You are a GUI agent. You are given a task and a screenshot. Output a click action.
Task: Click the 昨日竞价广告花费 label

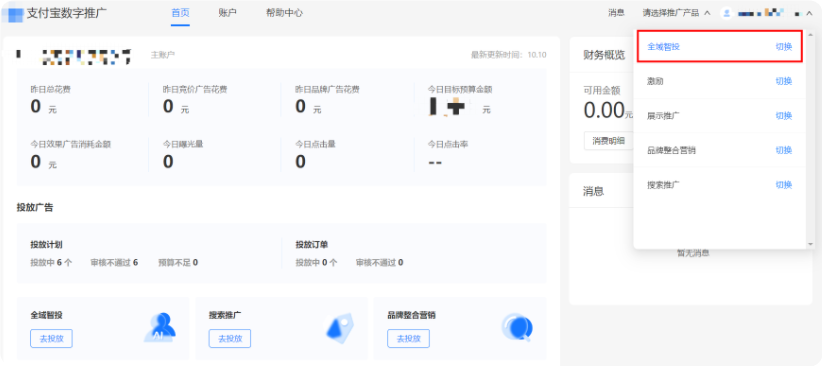coord(195,90)
